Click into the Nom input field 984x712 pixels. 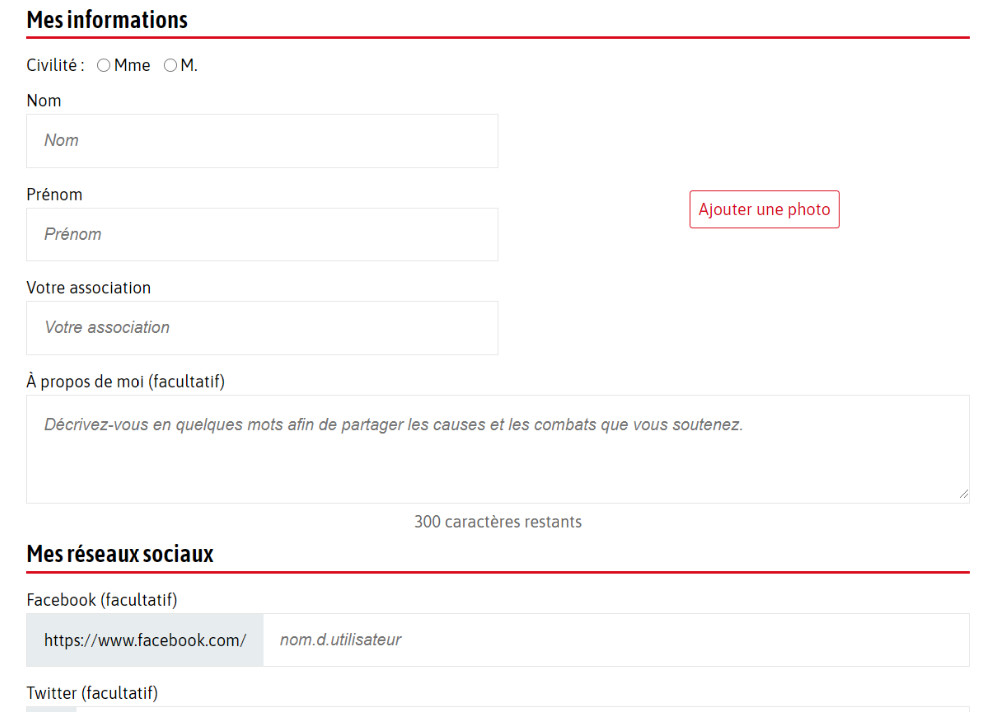(262, 141)
